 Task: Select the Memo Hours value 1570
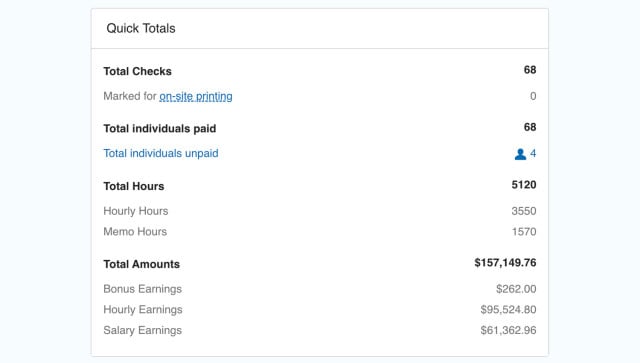click(x=524, y=232)
